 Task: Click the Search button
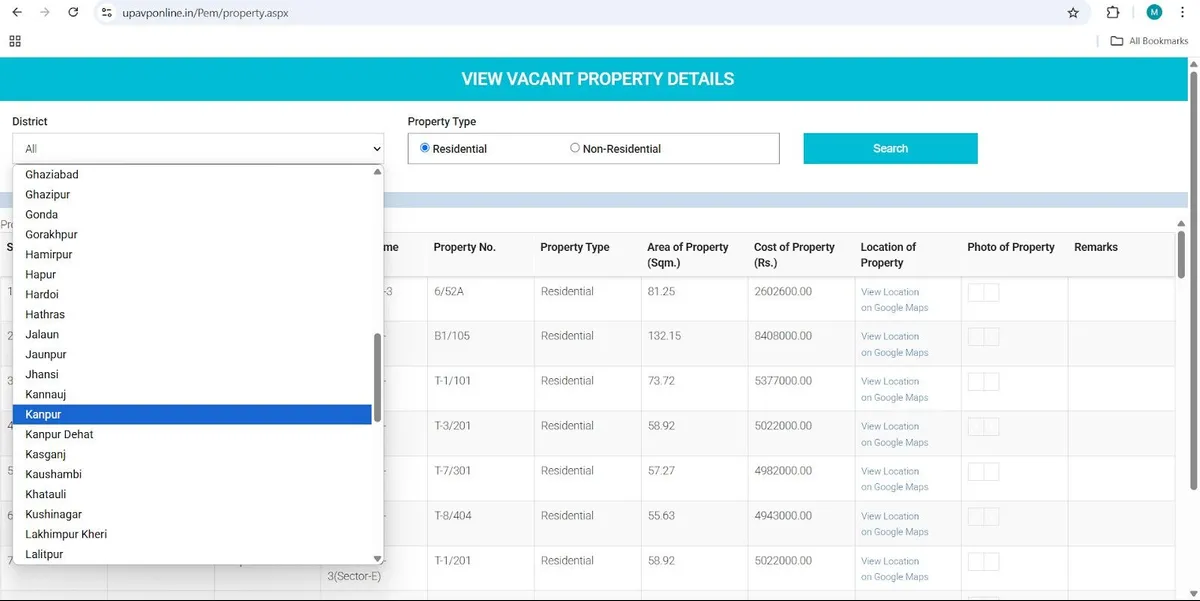coord(889,147)
